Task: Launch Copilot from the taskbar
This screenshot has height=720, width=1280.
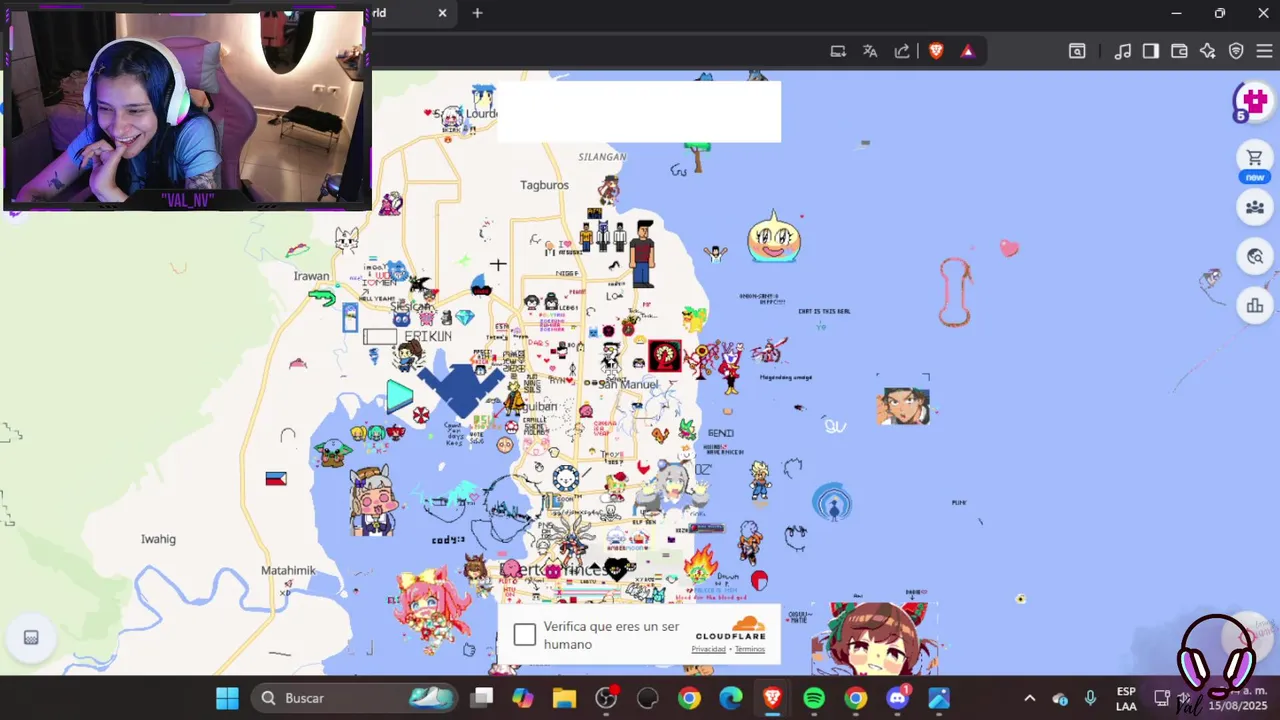Action: (522, 698)
